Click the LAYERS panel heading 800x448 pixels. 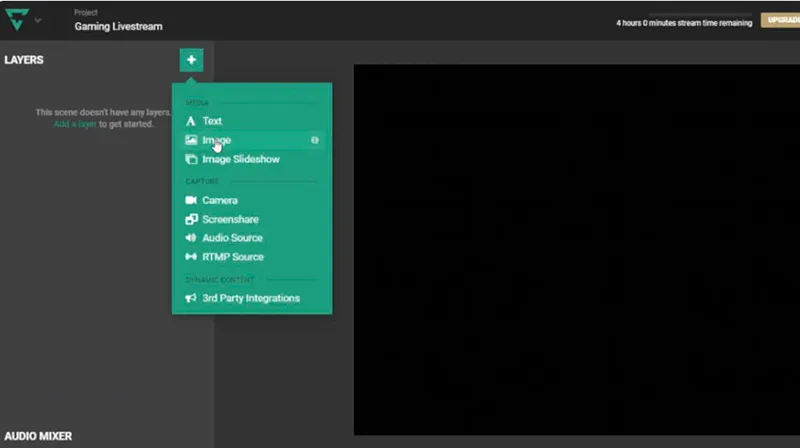pyautogui.click(x=24, y=60)
